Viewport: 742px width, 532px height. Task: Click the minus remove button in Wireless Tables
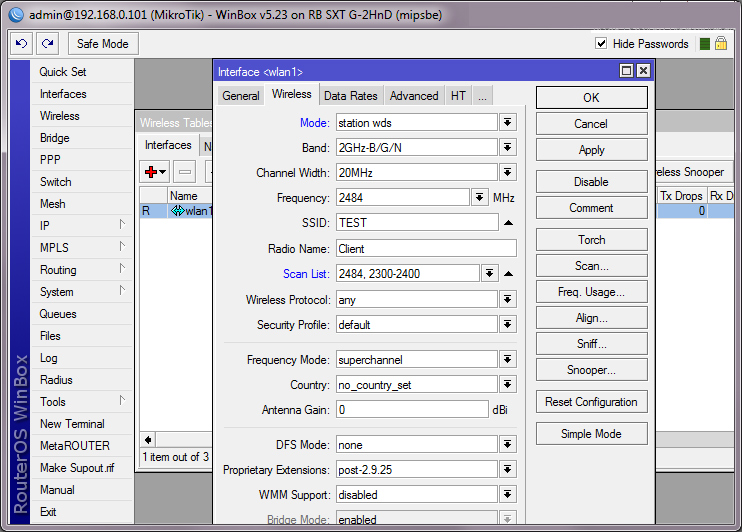coord(185,172)
